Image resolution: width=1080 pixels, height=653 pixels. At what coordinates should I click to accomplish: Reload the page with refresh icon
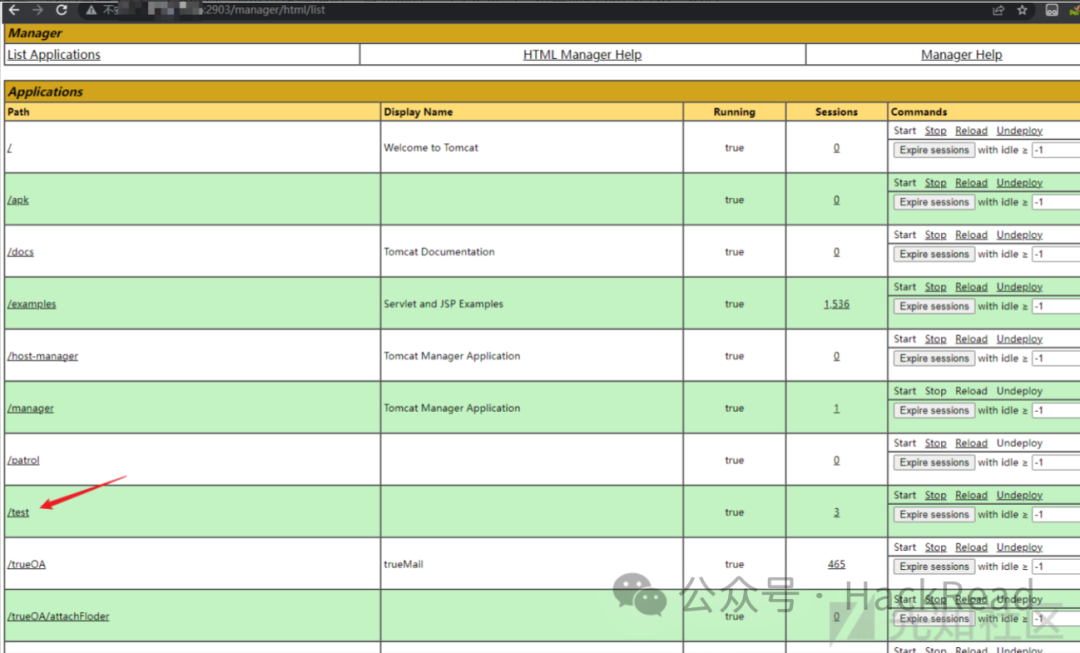[x=61, y=10]
